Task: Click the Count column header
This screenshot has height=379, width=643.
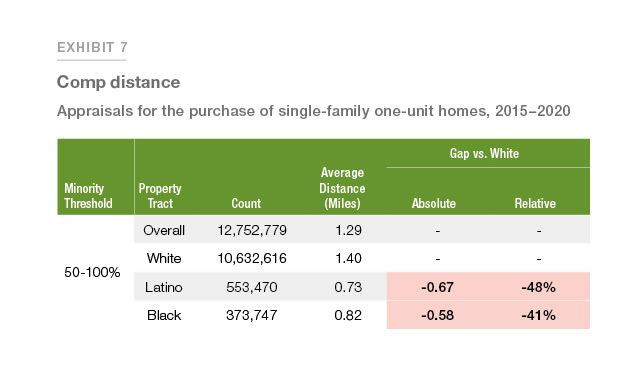Action: 246,203
